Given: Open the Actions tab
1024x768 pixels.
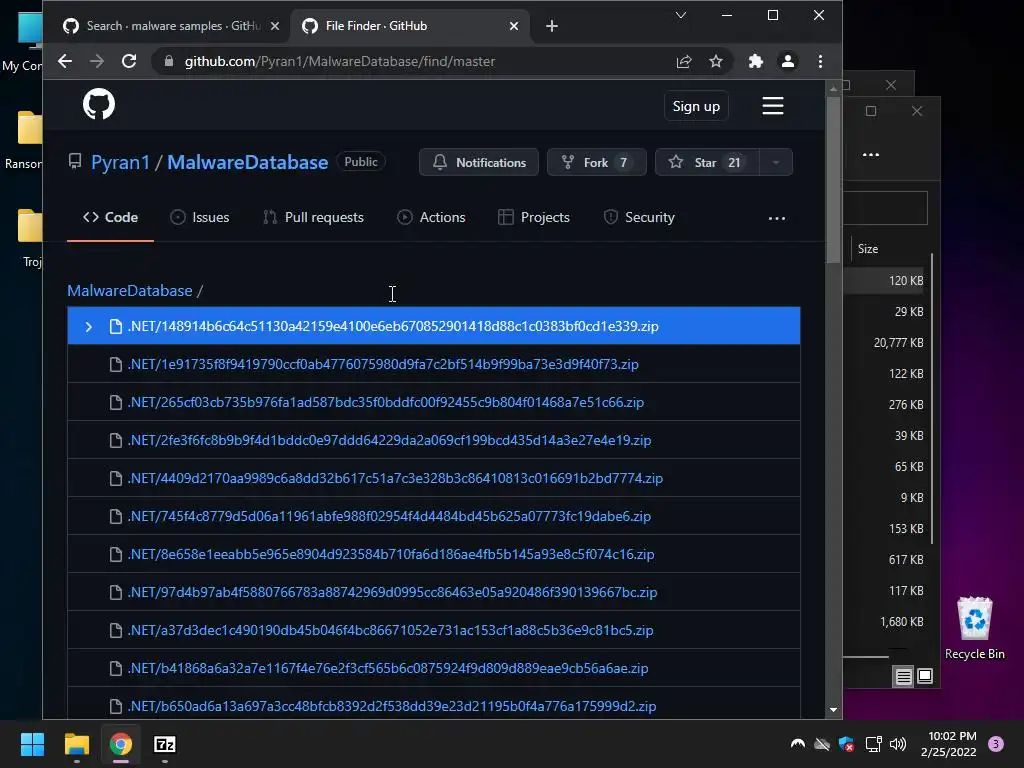Looking at the screenshot, I should 431,217.
